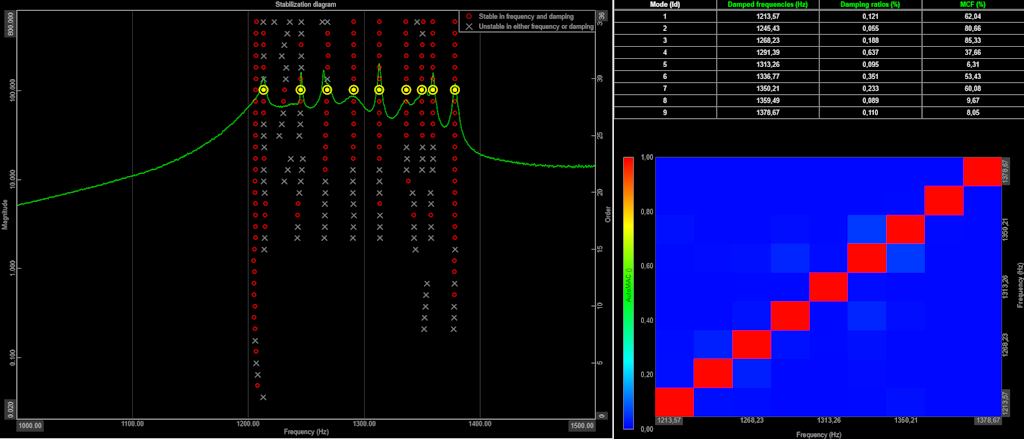The width and height of the screenshot is (1024, 439).
Task: Select the yellow mode marker at 1291.39 Hz
Action: [x=353, y=90]
